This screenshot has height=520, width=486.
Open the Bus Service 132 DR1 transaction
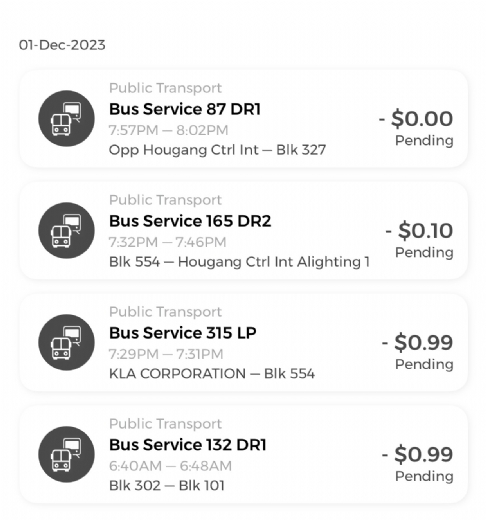pyautogui.click(x=243, y=455)
